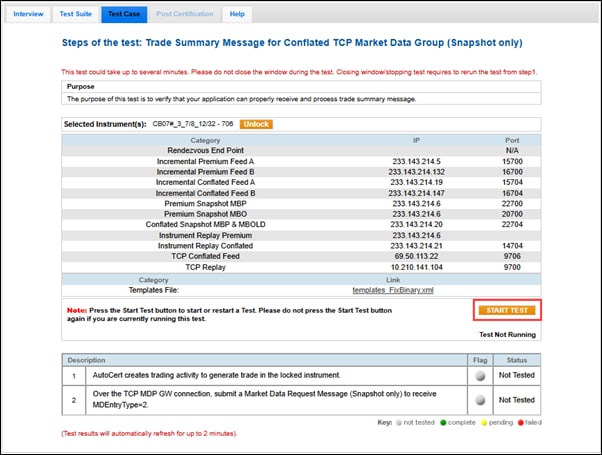Open the Help tab

[x=237, y=14]
